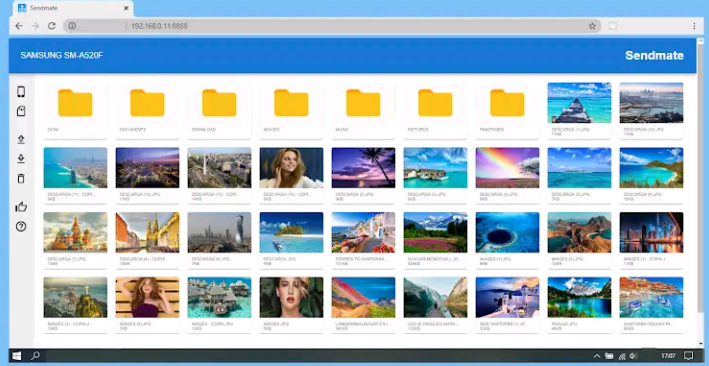The height and width of the screenshot is (366, 709).
Task: Open Landmannalaugar colorful mountains thumbnail
Action: 363,297
